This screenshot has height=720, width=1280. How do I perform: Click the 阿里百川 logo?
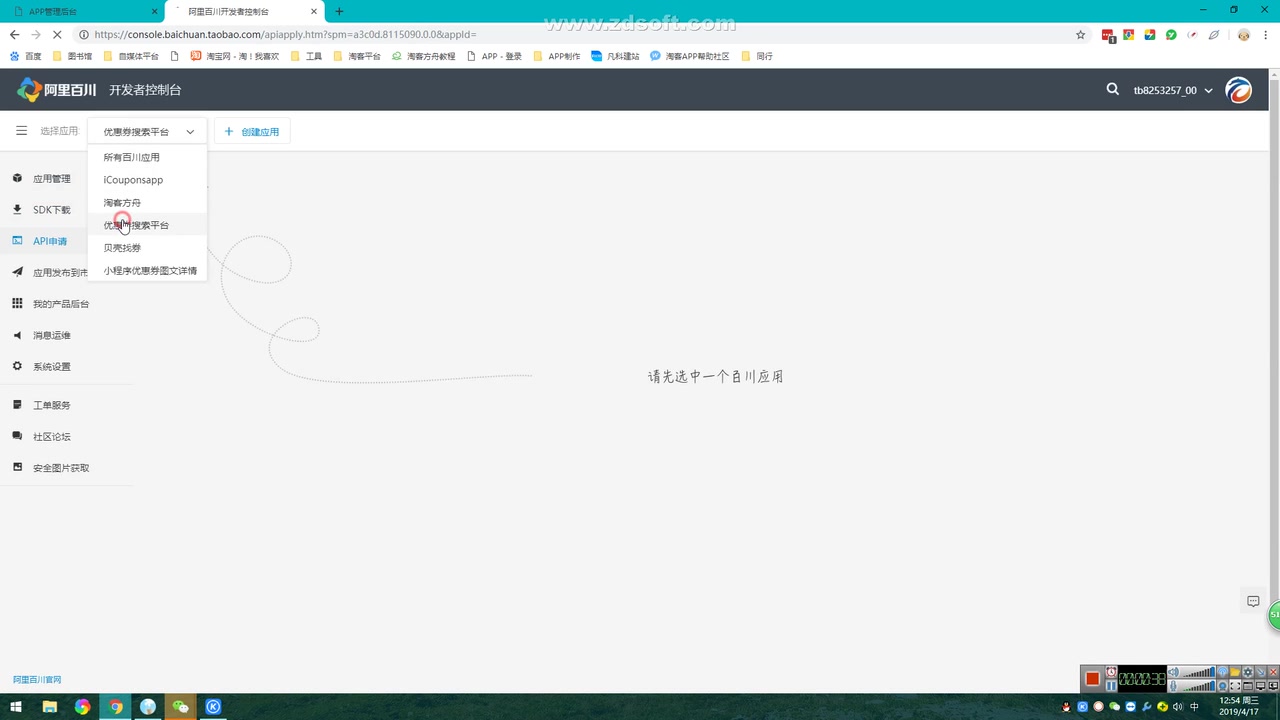(x=57, y=90)
